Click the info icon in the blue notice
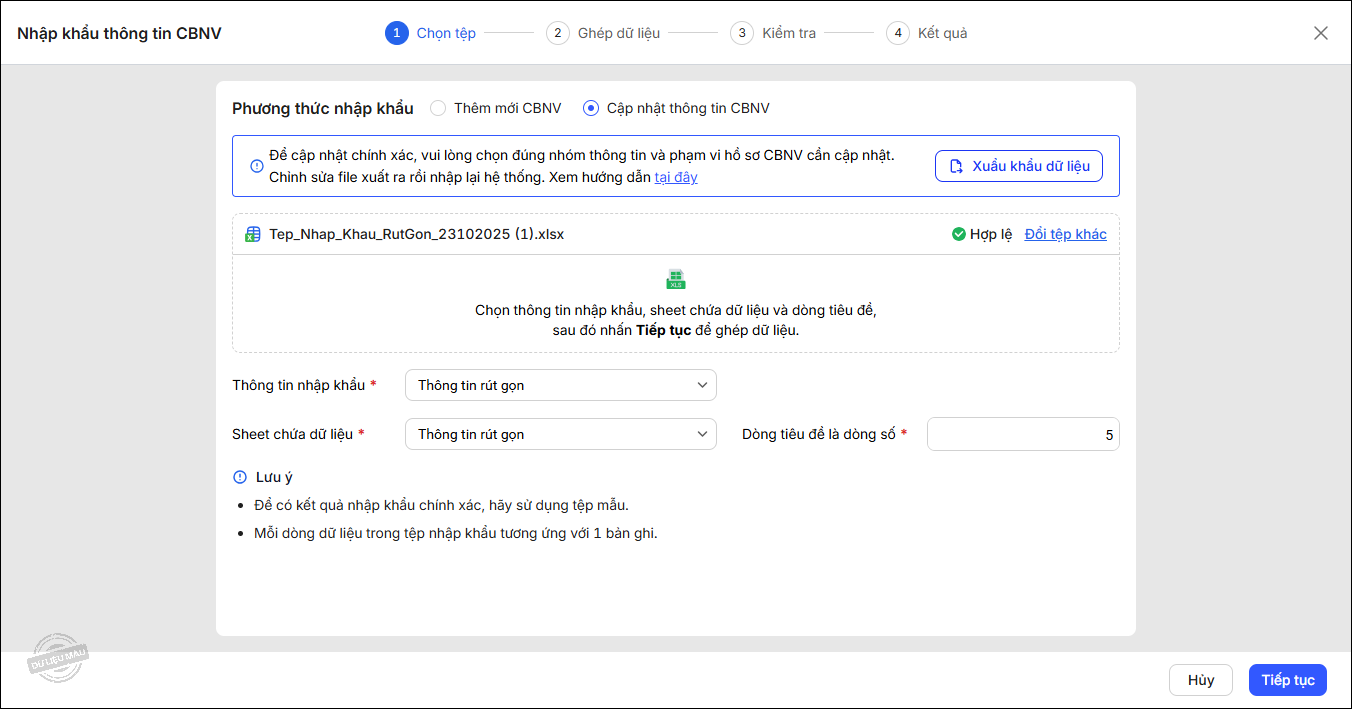The image size is (1352, 709). (257, 166)
